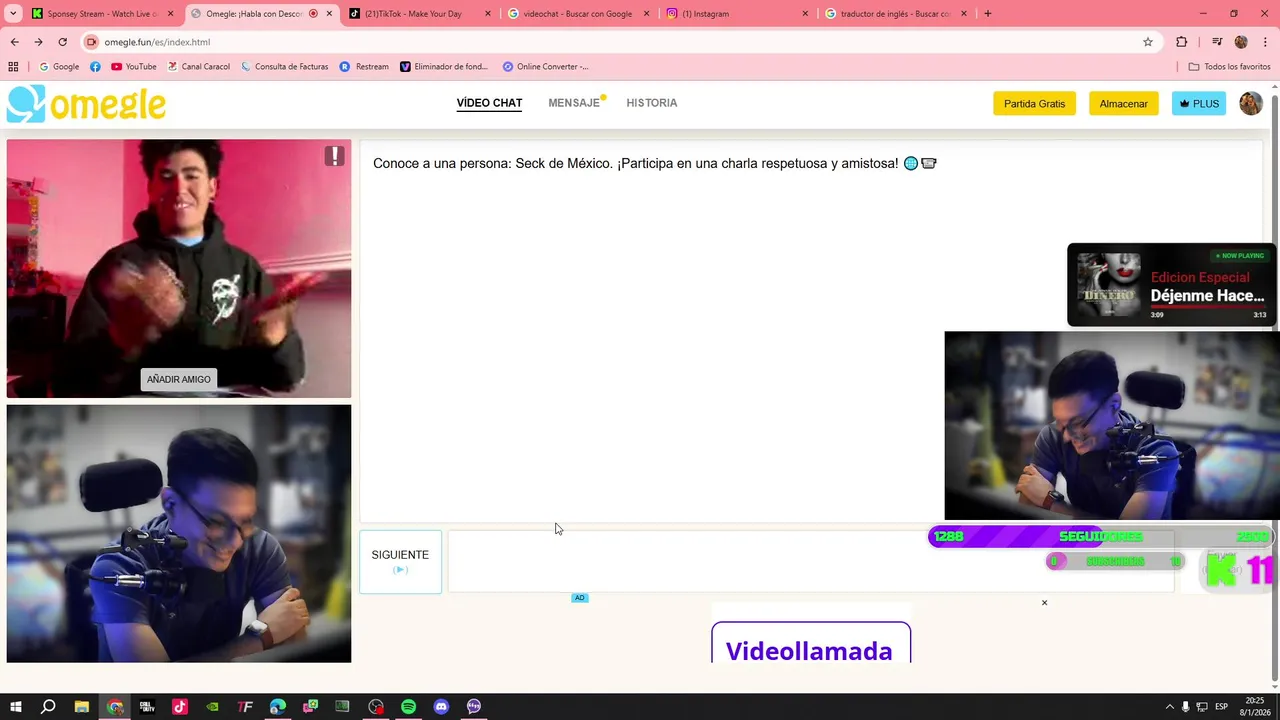Open the Google bookmark
This screenshot has height=720, width=1280.
[x=59, y=67]
